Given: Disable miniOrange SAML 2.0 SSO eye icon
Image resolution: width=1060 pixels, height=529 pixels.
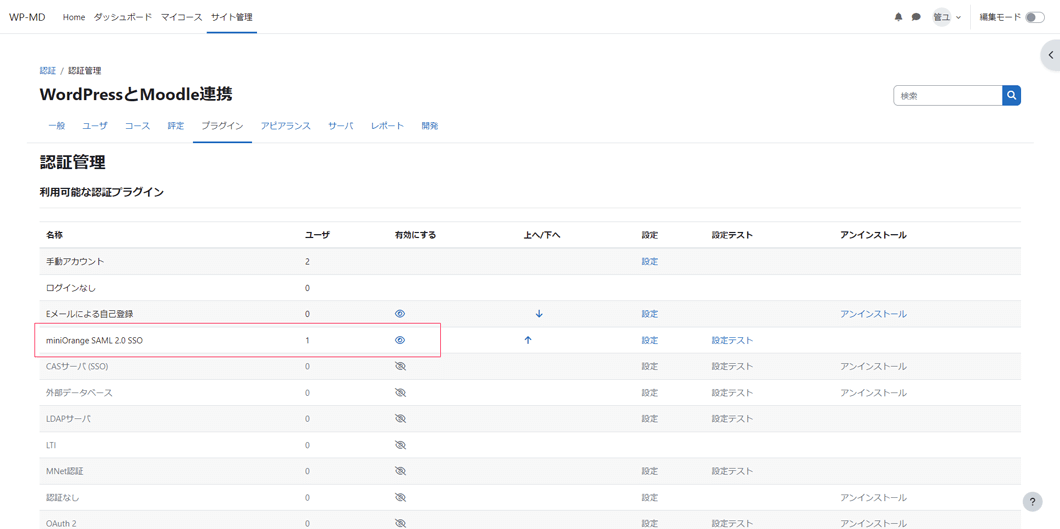Looking at the screenshot, I should click(400, 340).
